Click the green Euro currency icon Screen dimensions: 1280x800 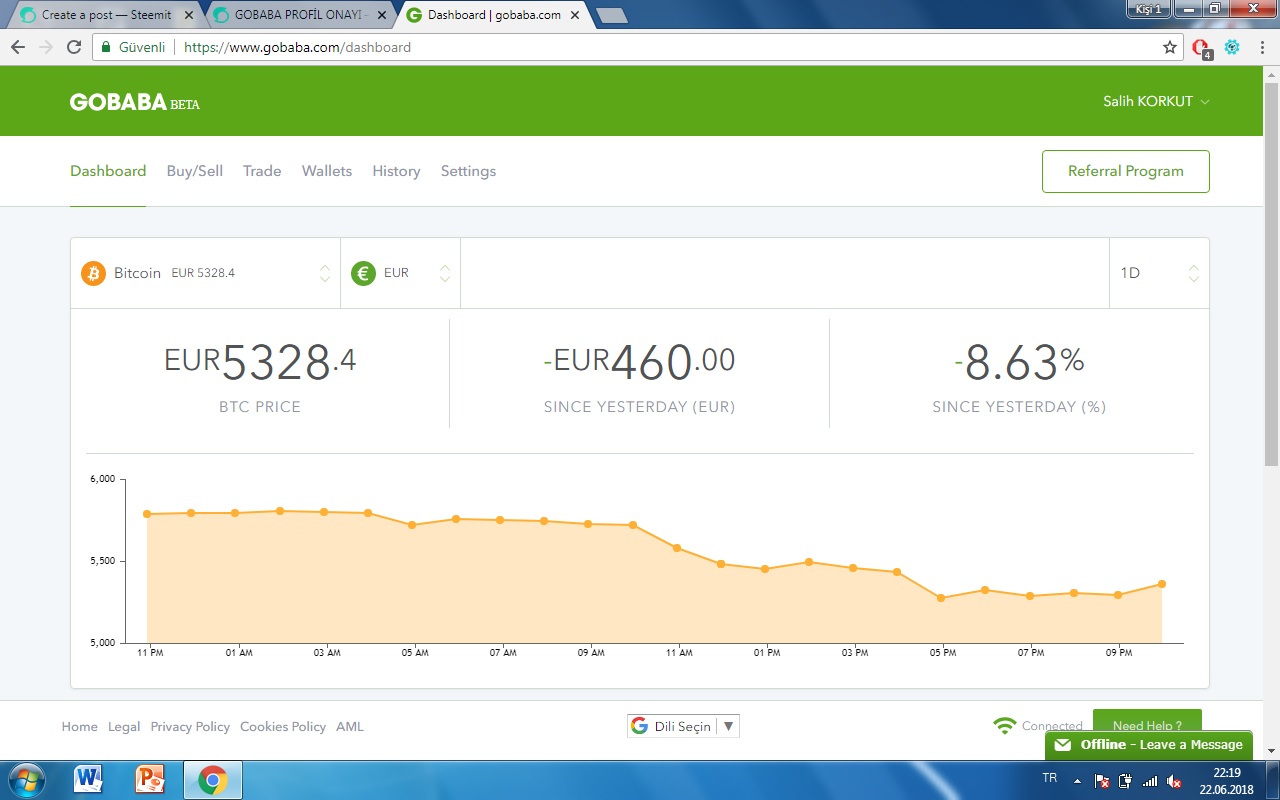363,273
